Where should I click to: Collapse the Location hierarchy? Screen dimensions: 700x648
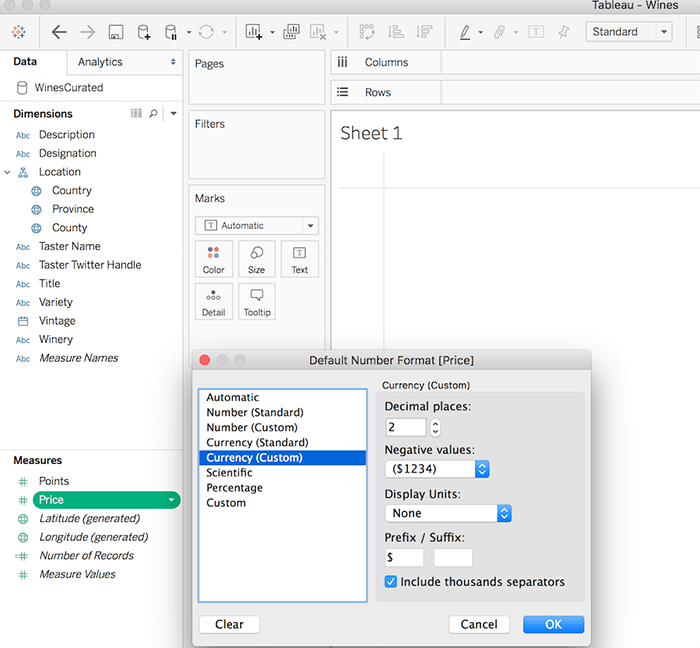pyautogui.click(x=7, y=172)
